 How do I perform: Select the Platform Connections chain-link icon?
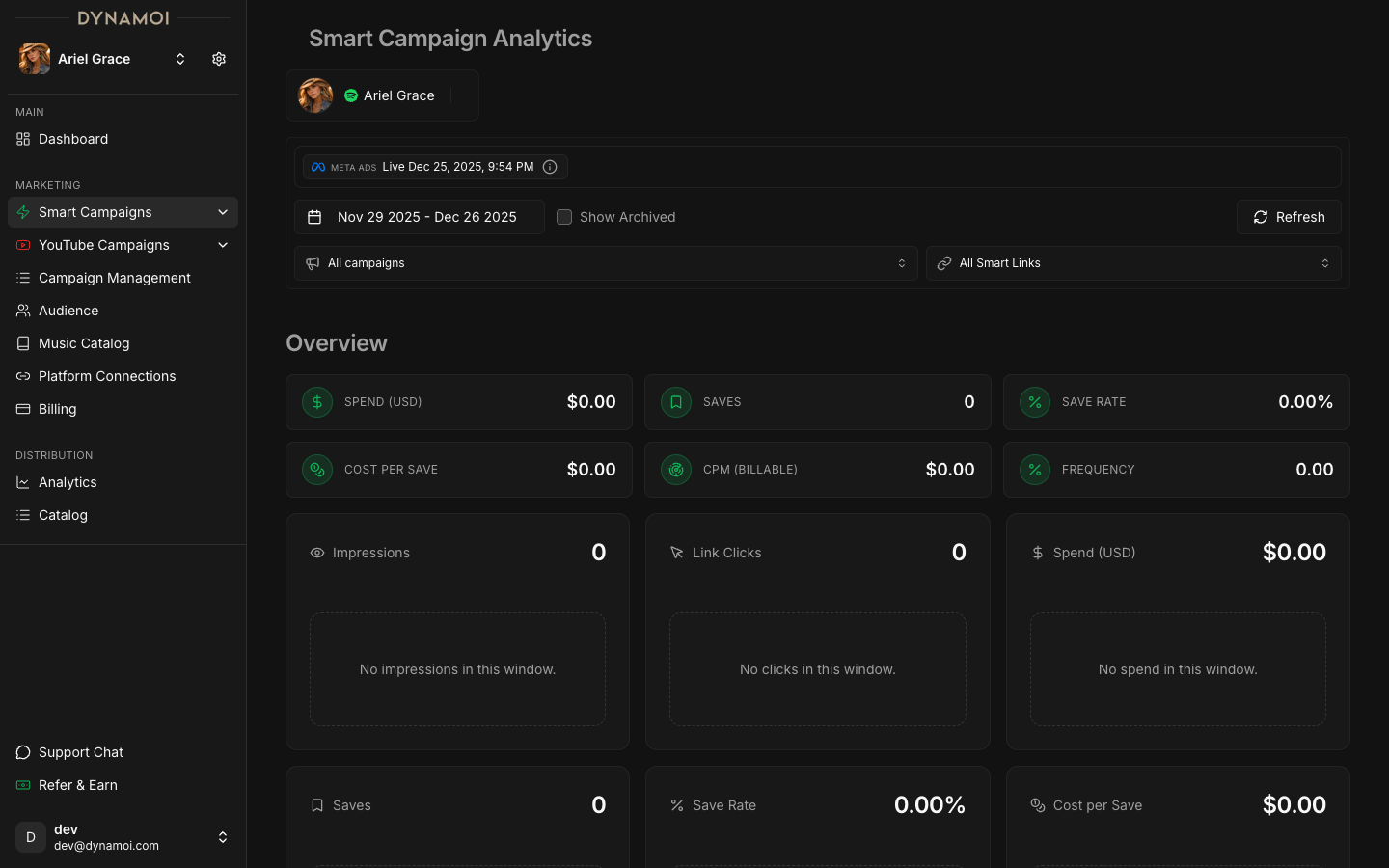point(22,376)
